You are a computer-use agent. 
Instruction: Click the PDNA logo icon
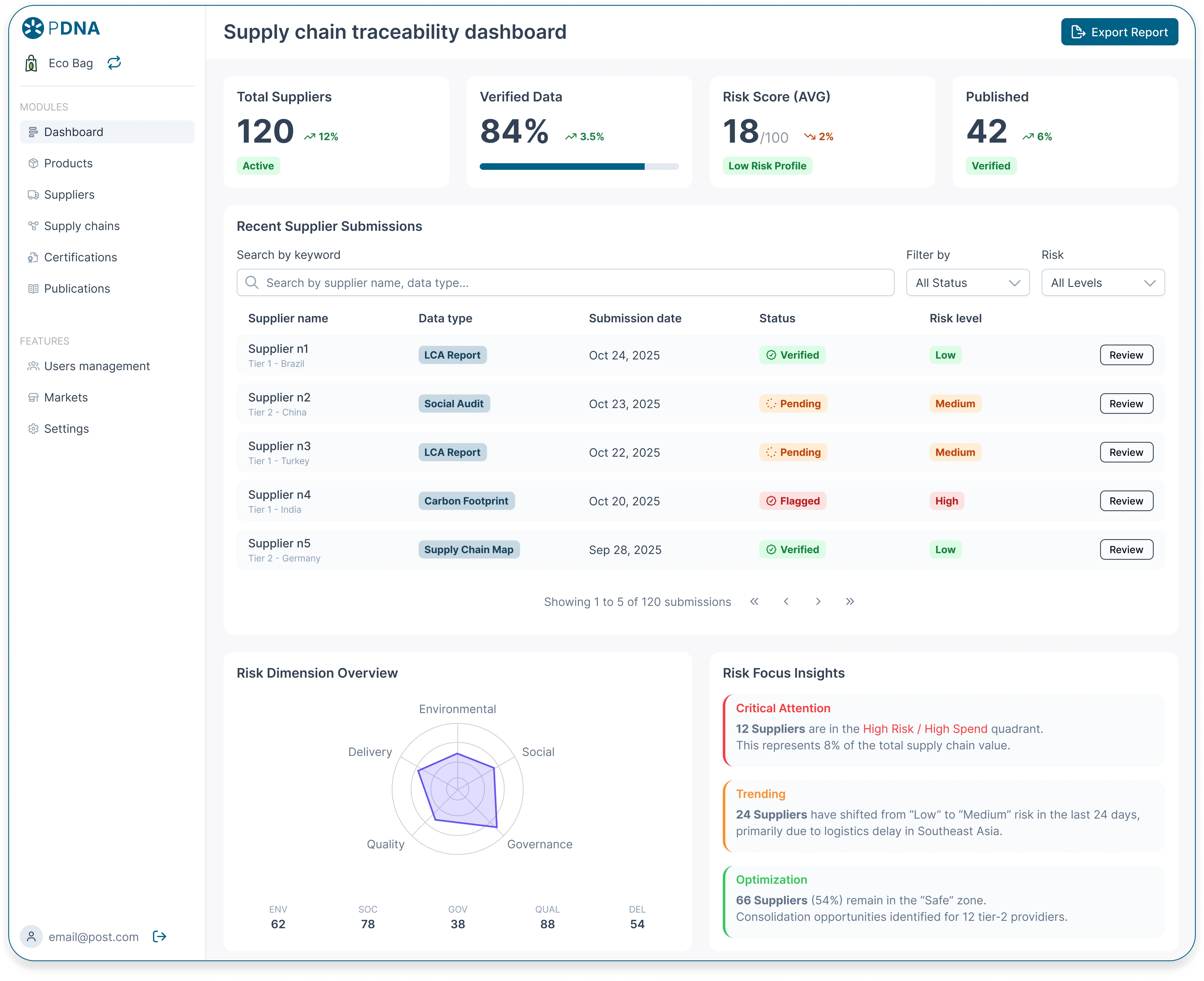pyautogui.click(x=33, y=28)
